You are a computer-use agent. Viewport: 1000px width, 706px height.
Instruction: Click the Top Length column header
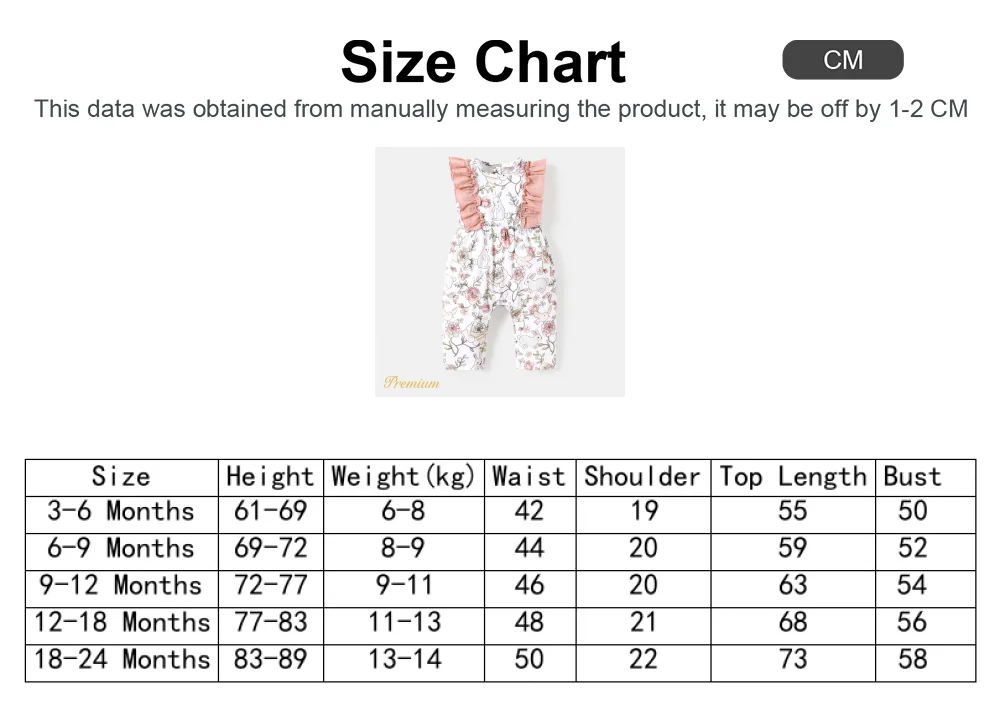click(793, 477)
